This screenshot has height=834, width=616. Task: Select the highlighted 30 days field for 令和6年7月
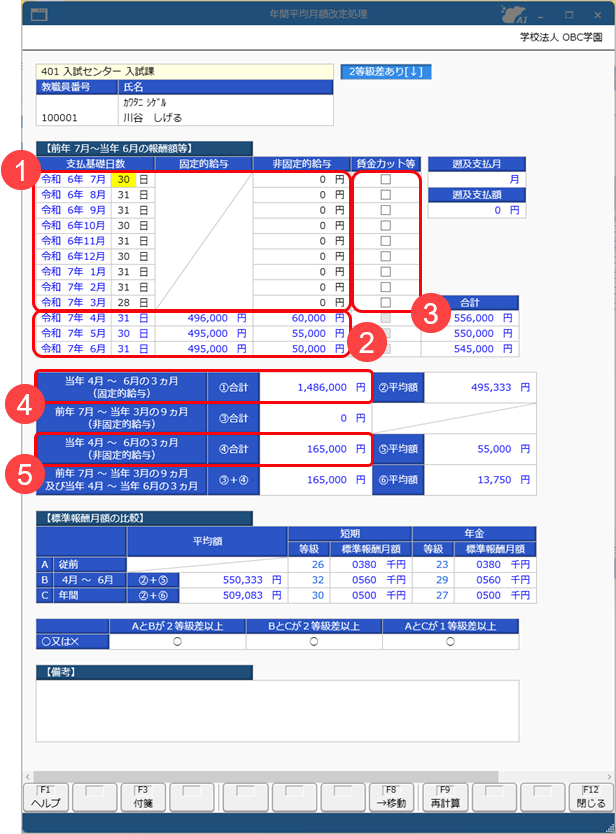[x=123, y=179]
